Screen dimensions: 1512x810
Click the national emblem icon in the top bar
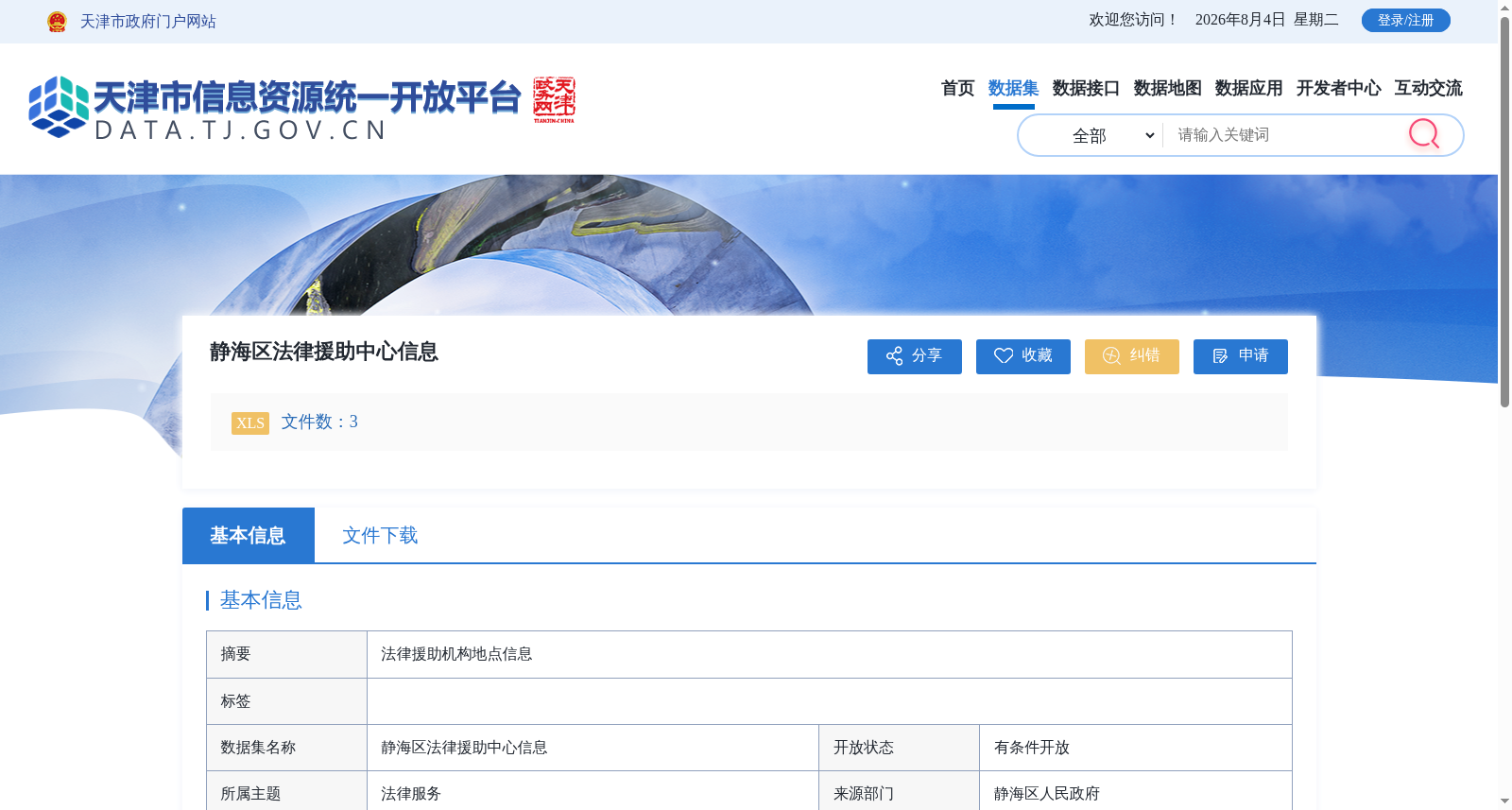coord(57,22)
